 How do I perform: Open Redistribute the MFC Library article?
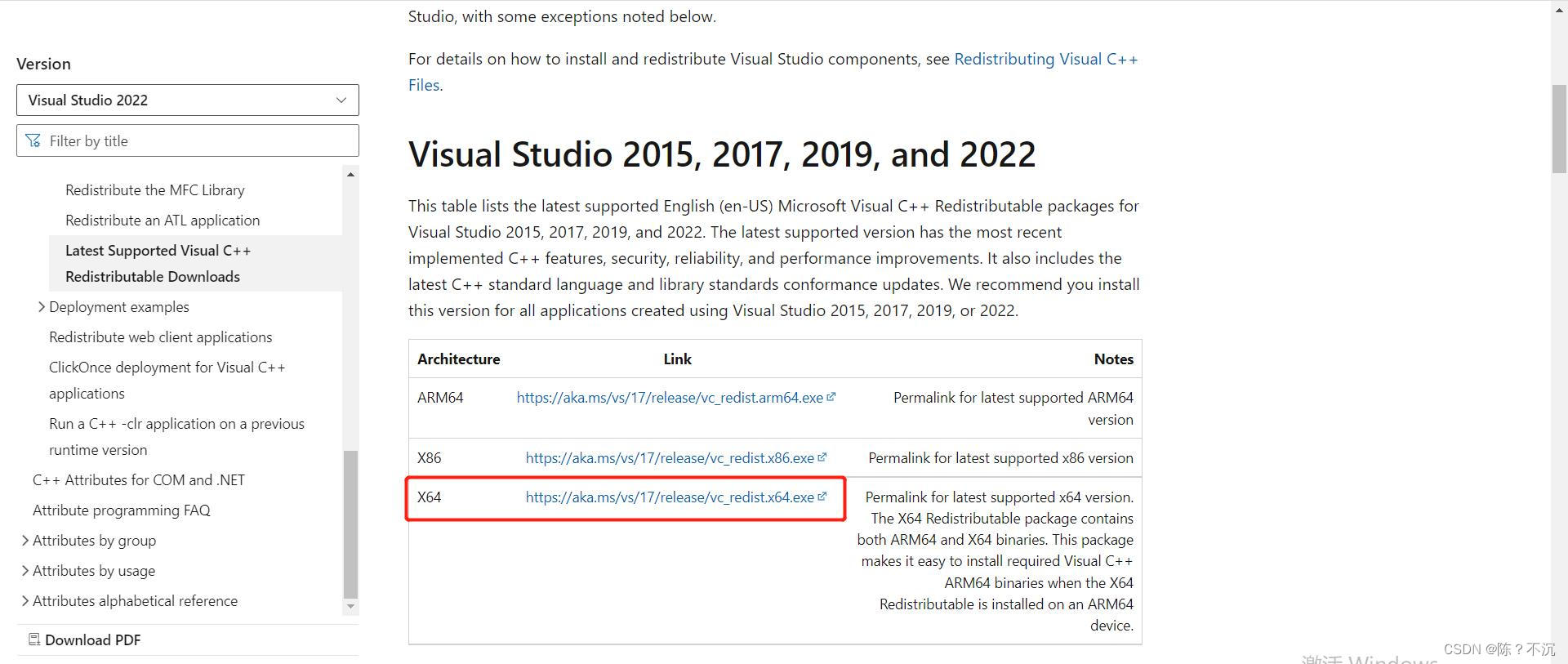click(x=155, y=189)
